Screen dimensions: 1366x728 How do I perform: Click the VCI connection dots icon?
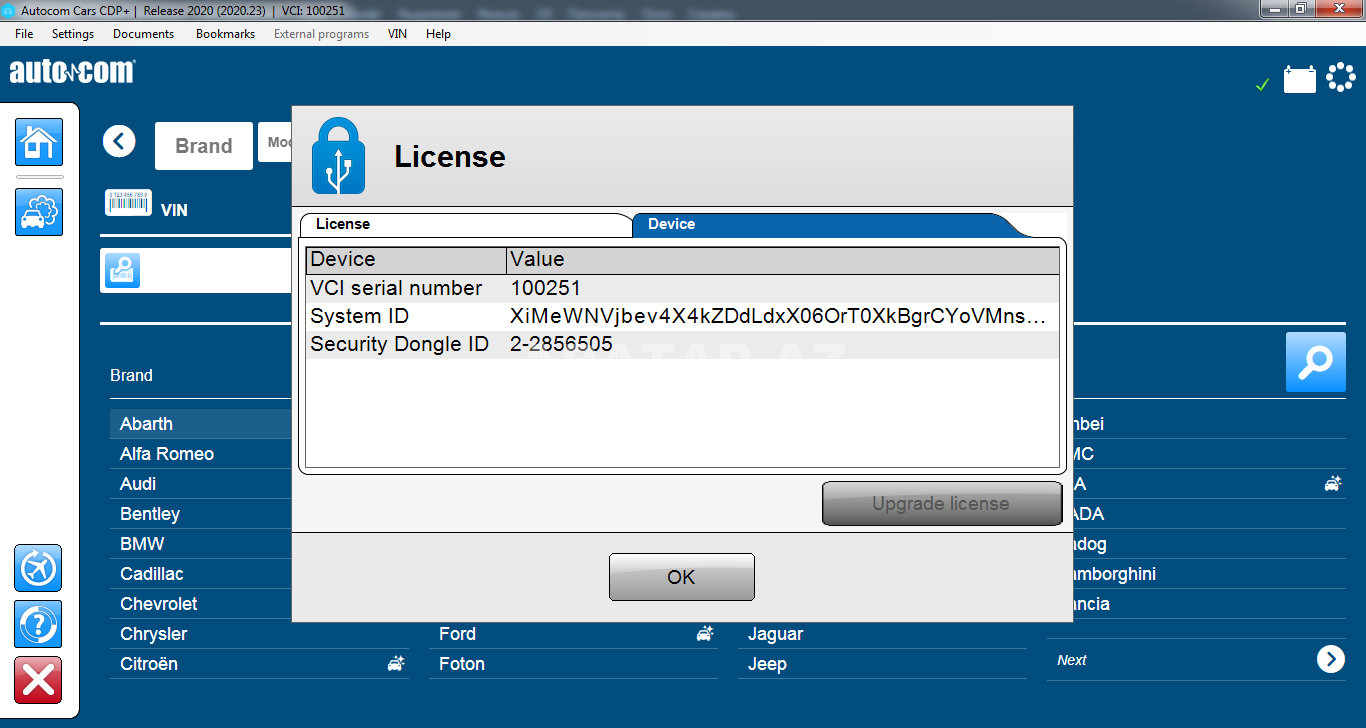[1340, 77]
